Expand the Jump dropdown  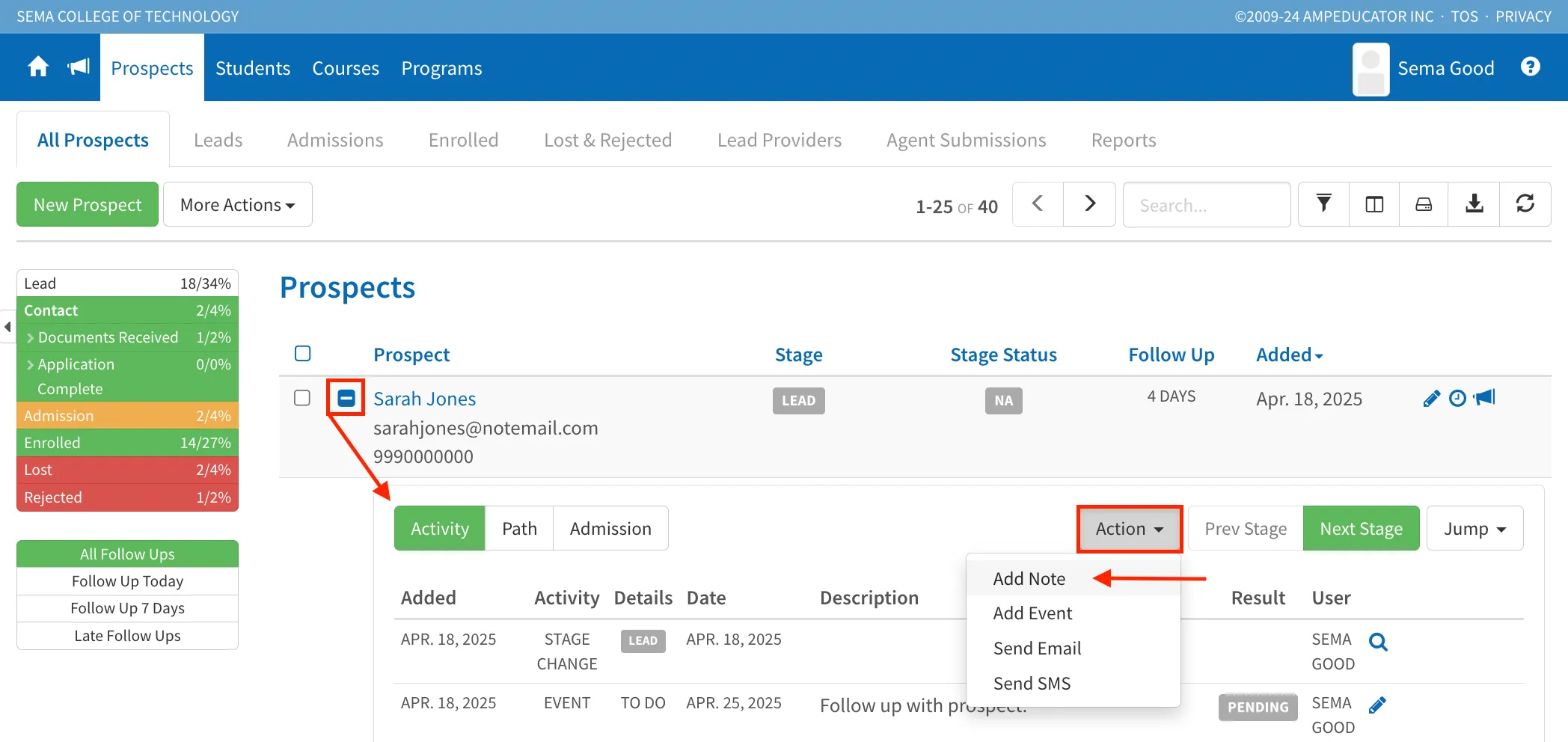point(1474,528)
